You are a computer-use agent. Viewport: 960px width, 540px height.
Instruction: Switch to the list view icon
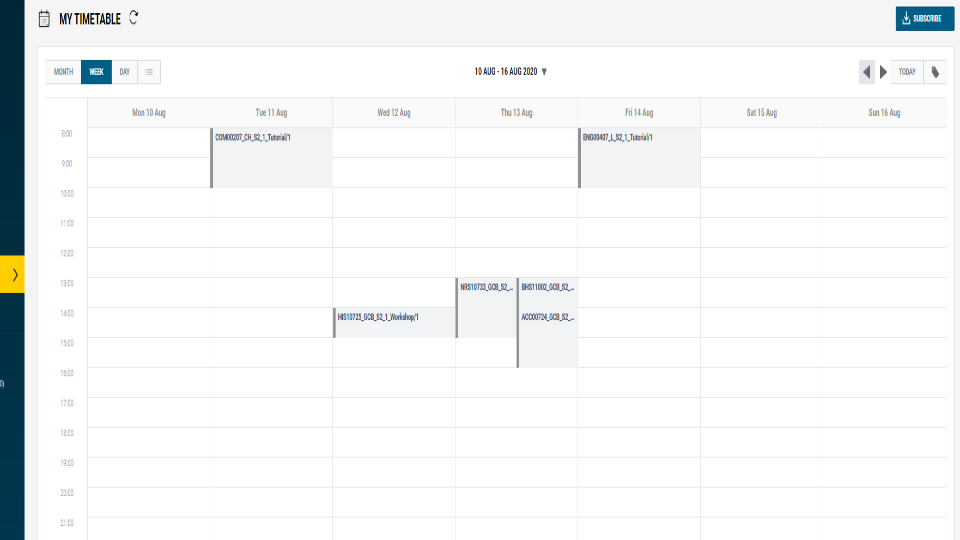click(x=149, y=72)
